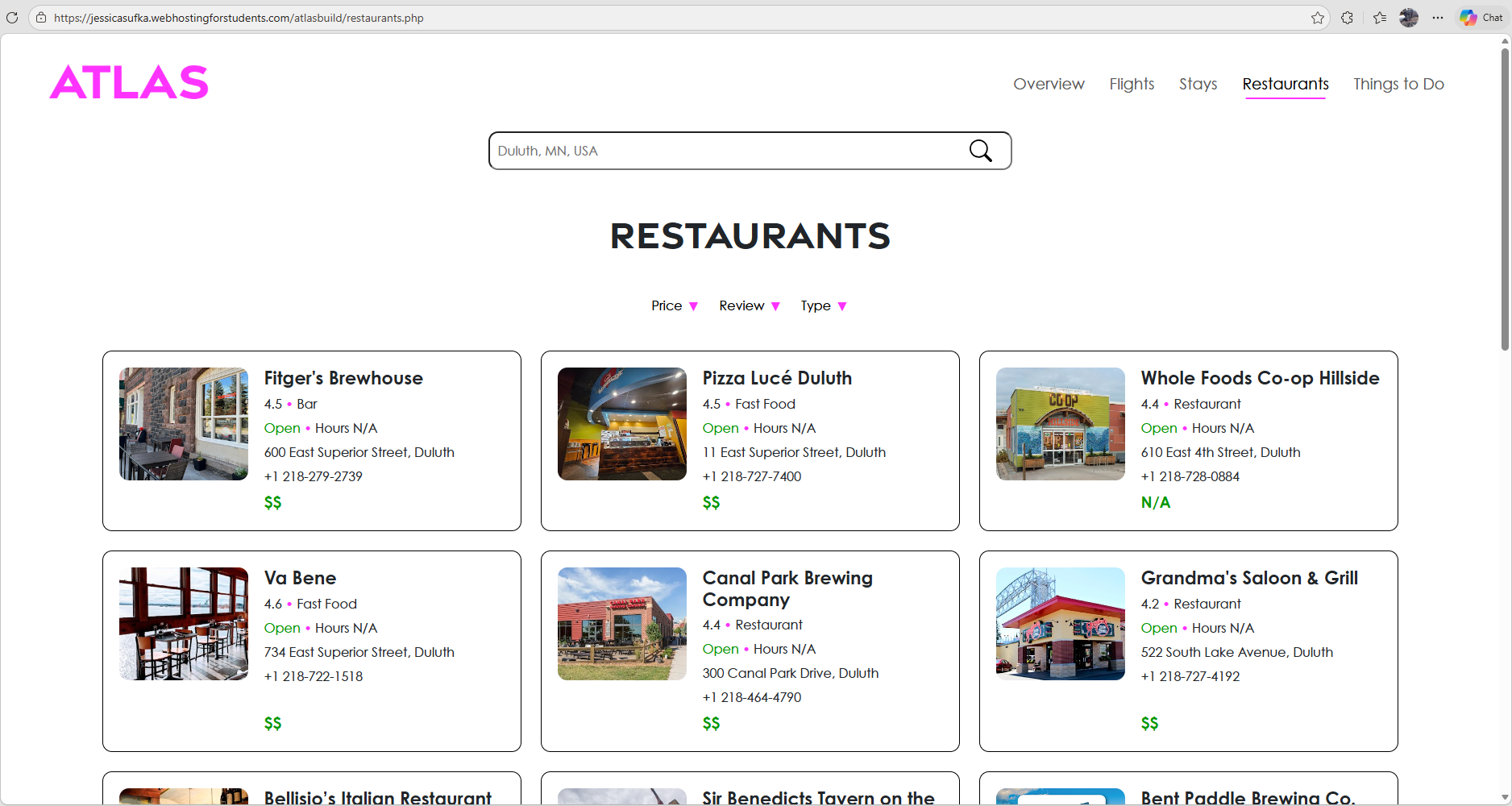Click the N/A price on Whole Foods card
The height and width of the screenshot is (806, 1512).
pyautogui.click(x=1156, y=502)
